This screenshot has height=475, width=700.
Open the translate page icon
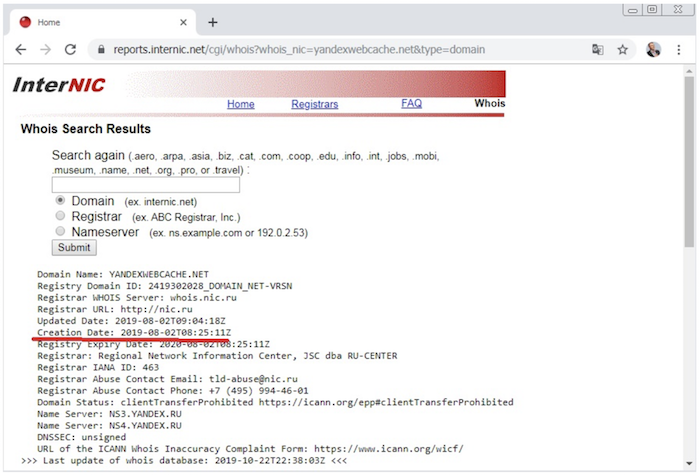coord(598,50)
